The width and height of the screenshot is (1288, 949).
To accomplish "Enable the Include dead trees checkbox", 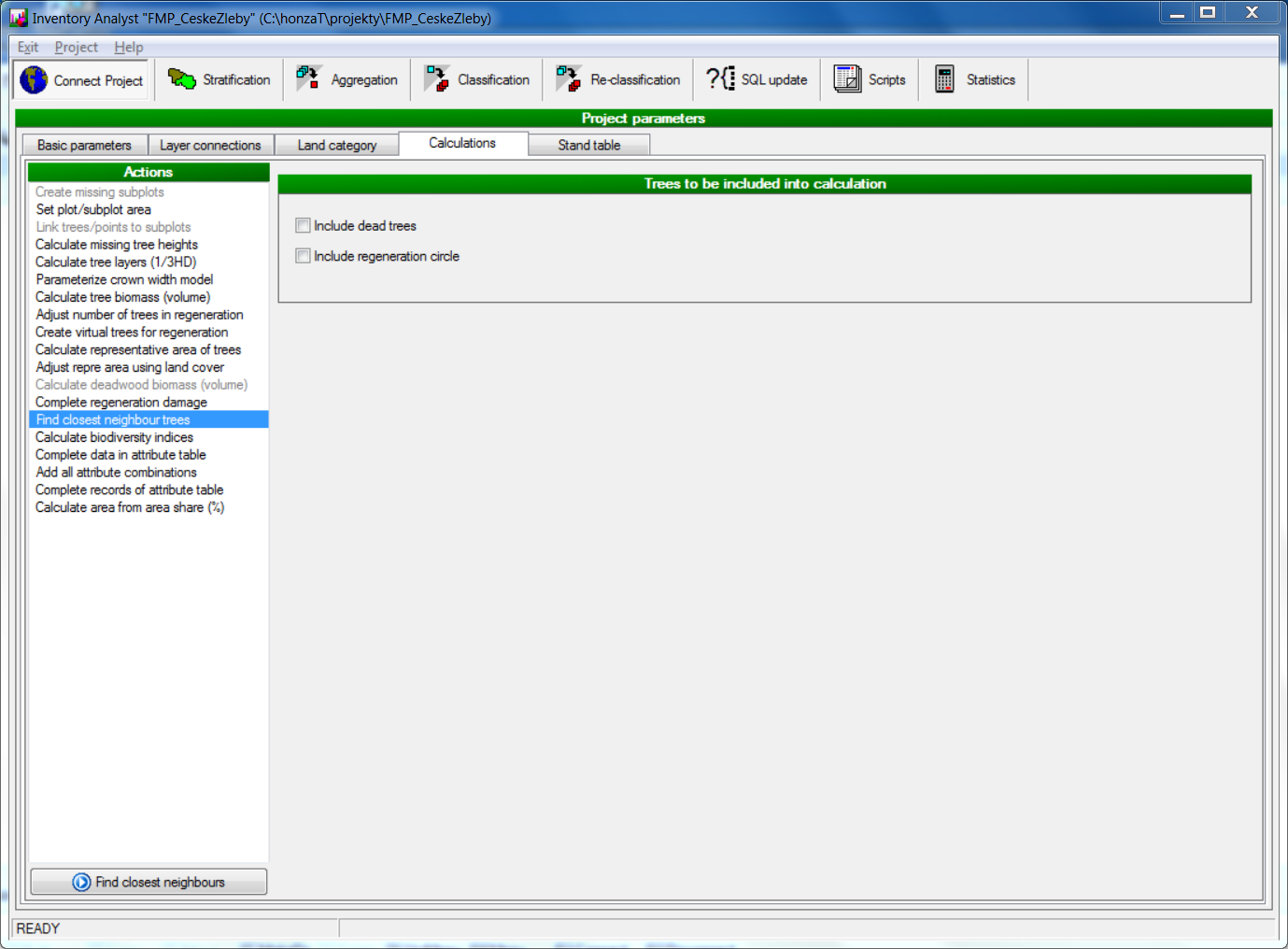I will [x=303, y=225].
